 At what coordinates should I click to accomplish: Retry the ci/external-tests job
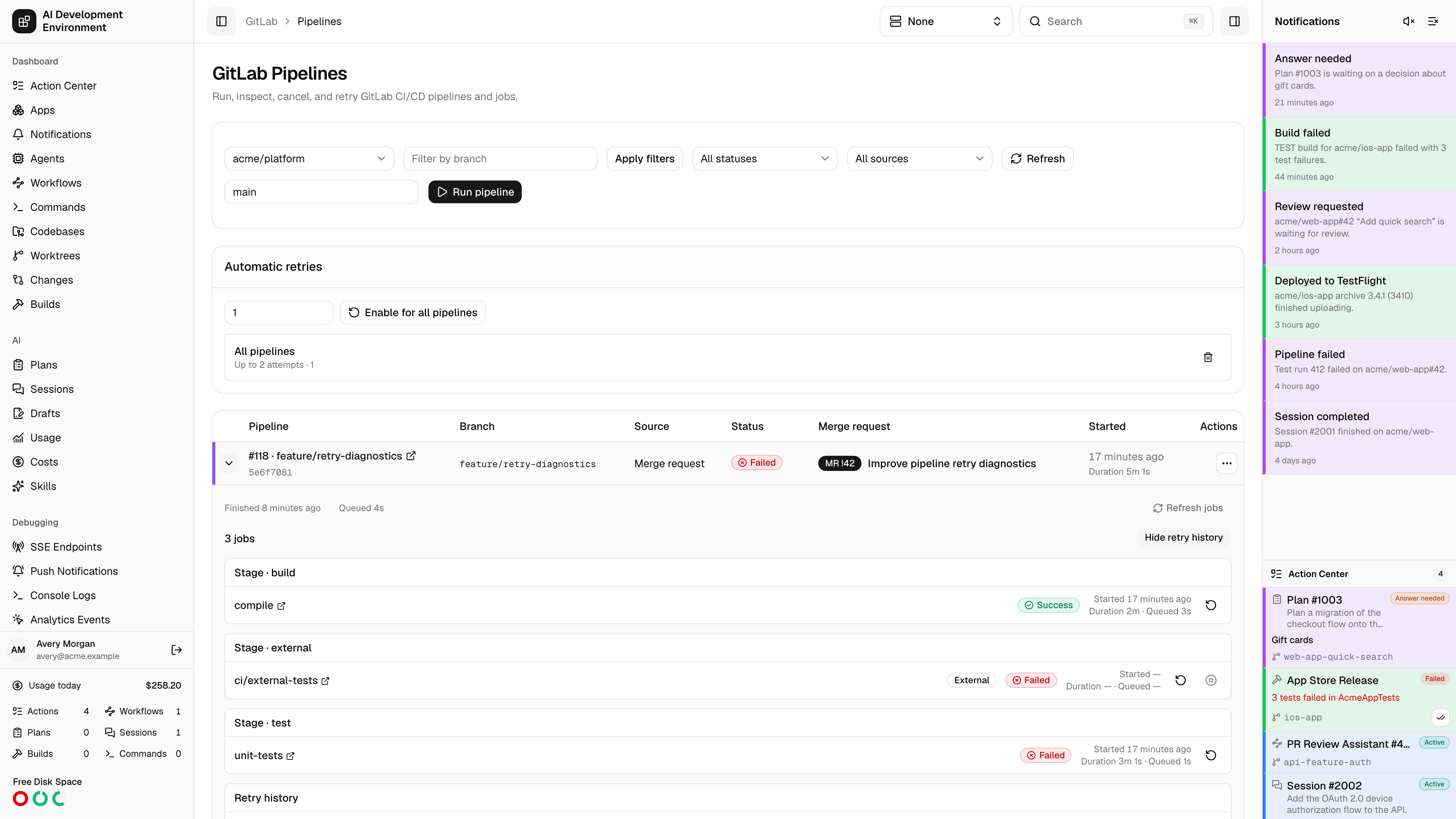click(1180, 681)
